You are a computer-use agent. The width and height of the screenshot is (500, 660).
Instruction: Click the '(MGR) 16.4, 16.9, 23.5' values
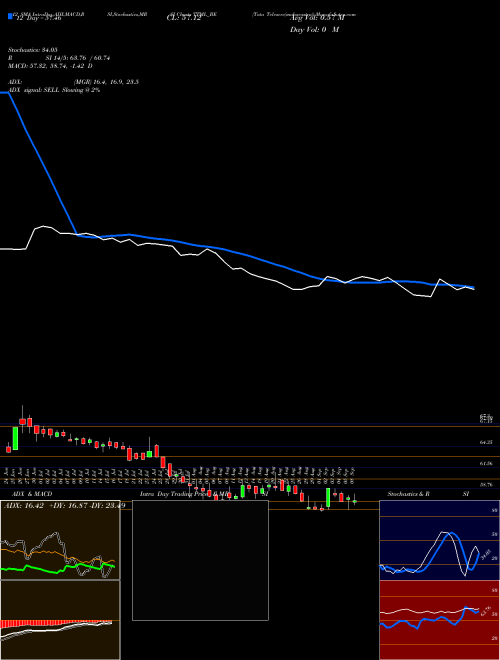[x=106, y=82]
